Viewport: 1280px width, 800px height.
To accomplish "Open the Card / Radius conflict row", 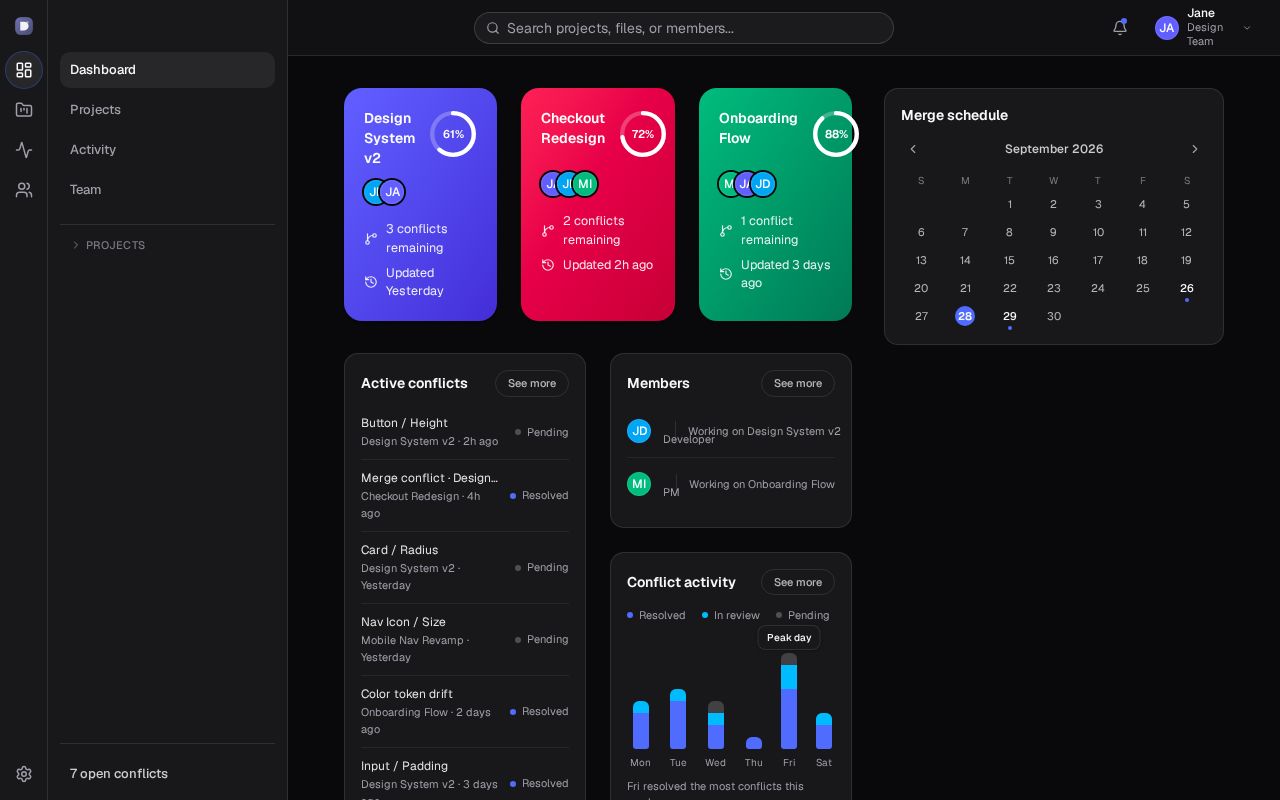I will [x=465, y=567].
